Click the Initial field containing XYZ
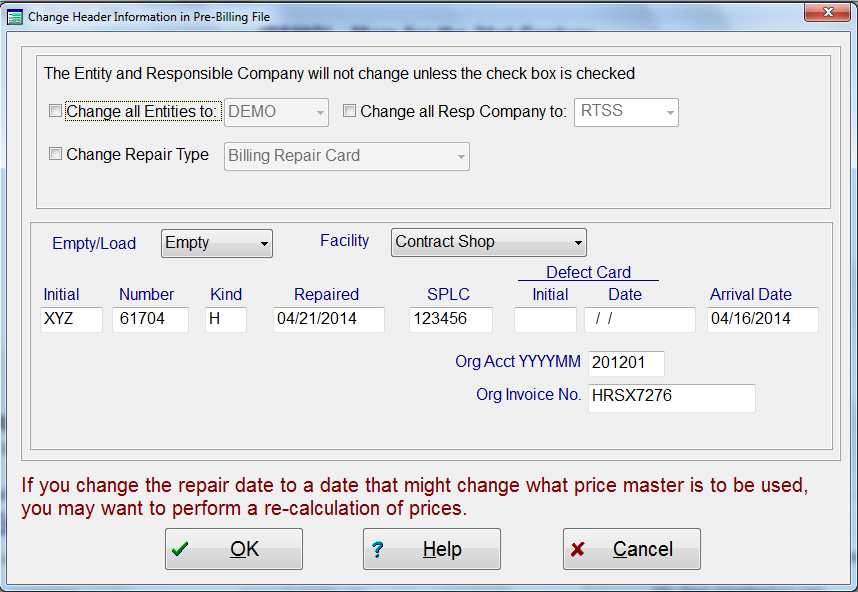The width and height of the screenshot is (858, 592). coord(71,320)
